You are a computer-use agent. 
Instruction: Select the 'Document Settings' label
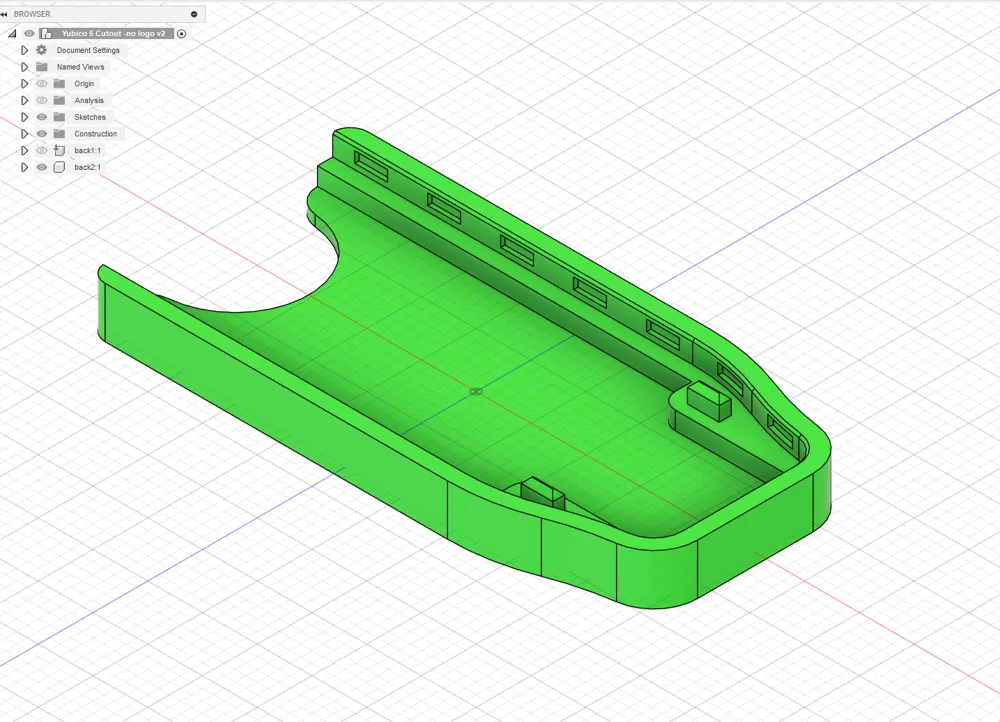pos(88,50)
